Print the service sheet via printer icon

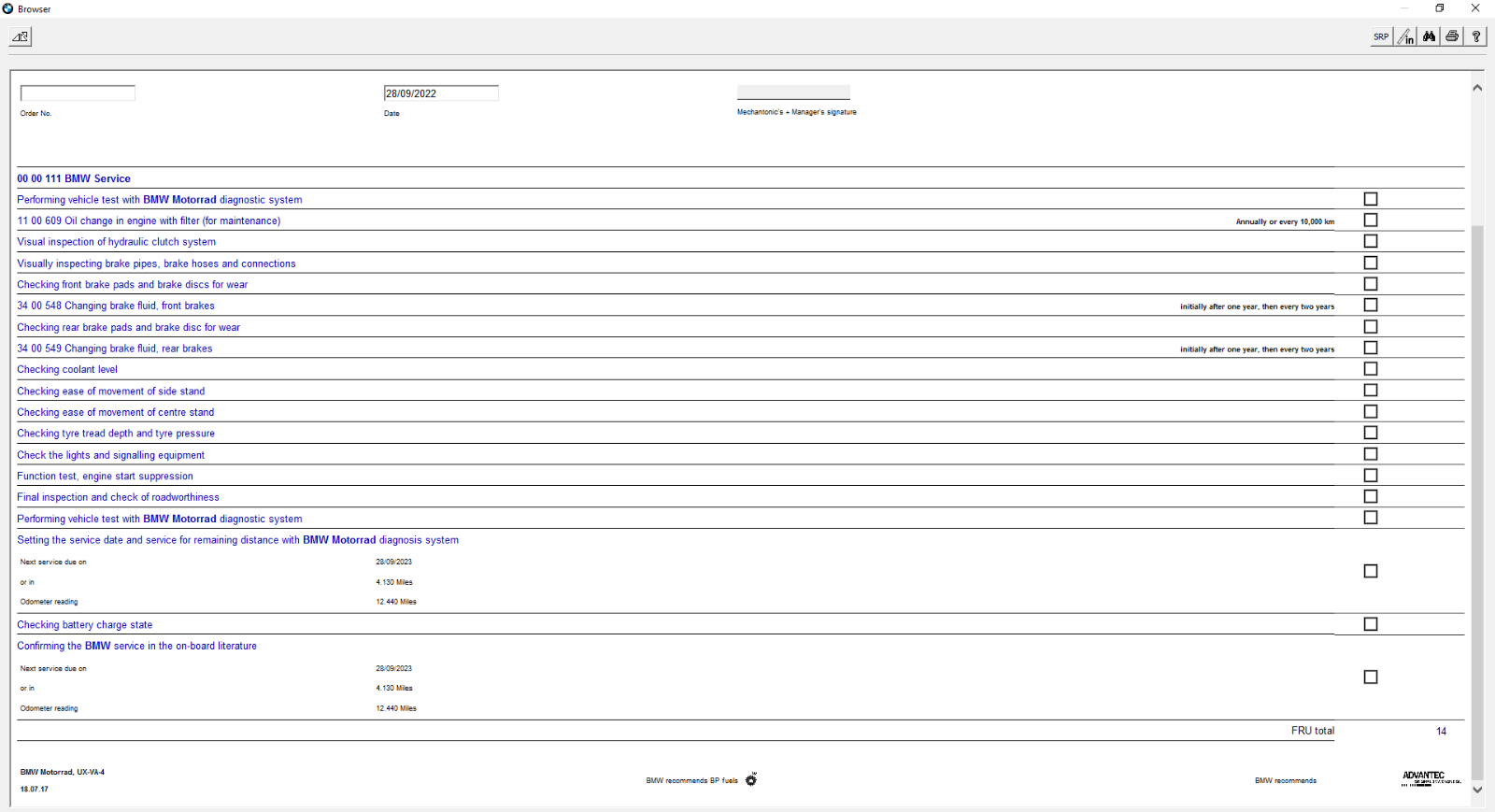coord(1452,36)
